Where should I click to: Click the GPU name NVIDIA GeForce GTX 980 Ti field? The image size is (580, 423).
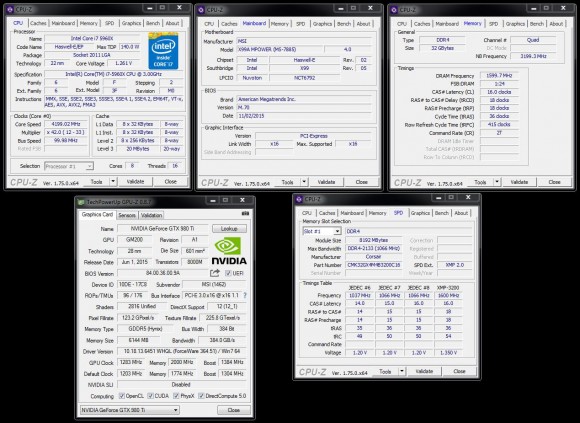163,229
